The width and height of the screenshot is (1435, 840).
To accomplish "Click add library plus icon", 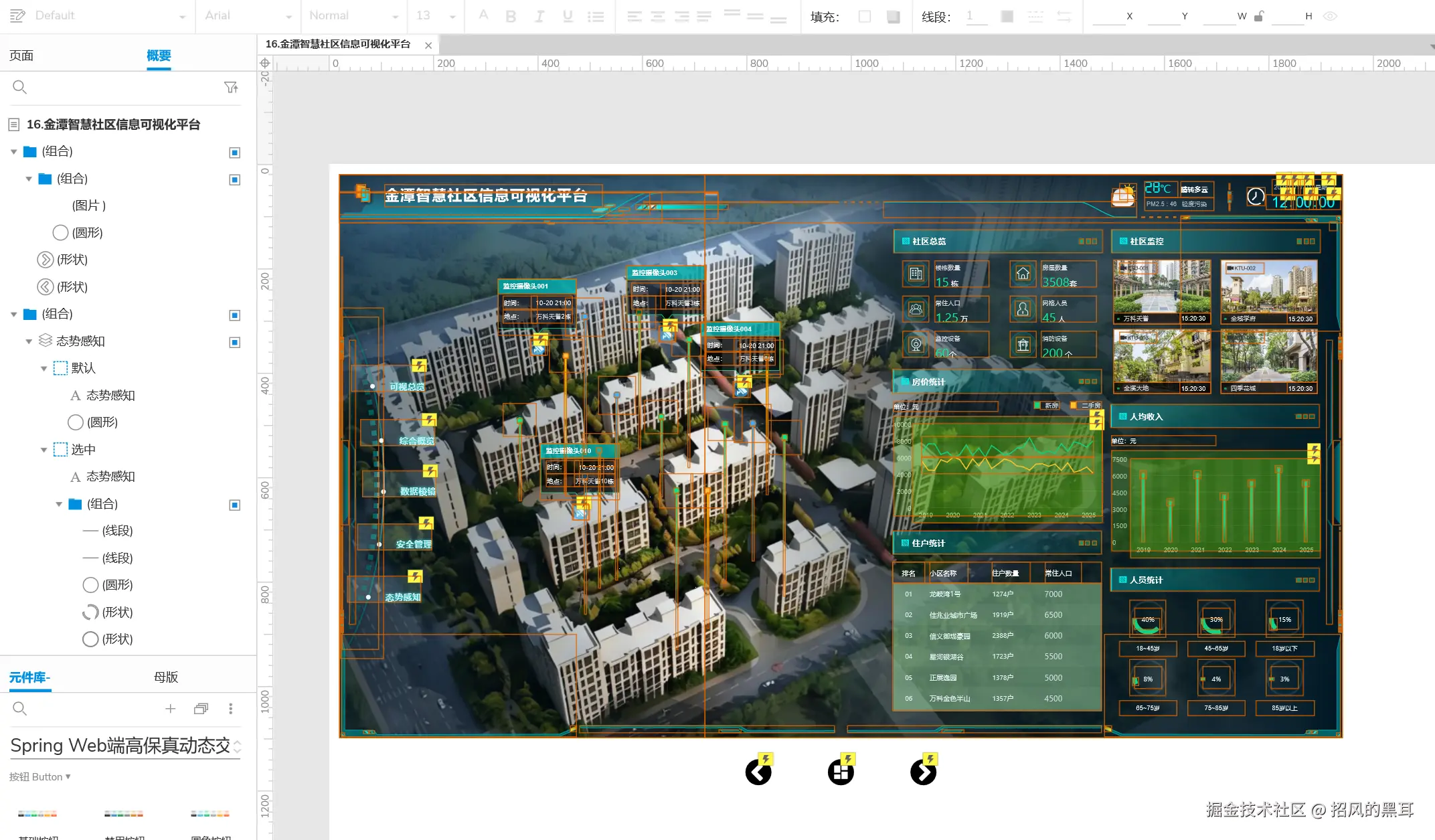I will click(171, 708).
